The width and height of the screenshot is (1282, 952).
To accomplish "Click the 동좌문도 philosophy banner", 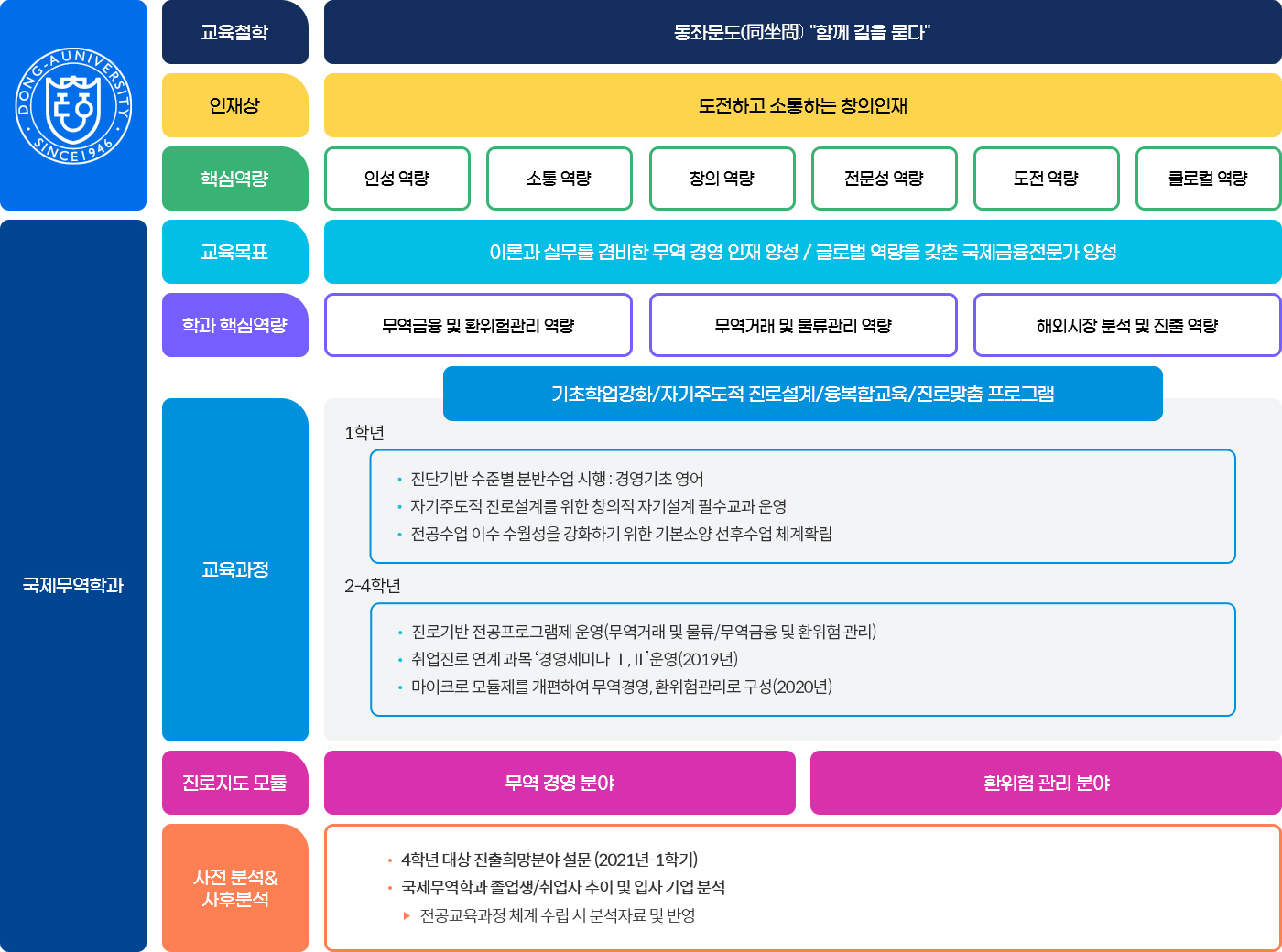I will (802, 32).
